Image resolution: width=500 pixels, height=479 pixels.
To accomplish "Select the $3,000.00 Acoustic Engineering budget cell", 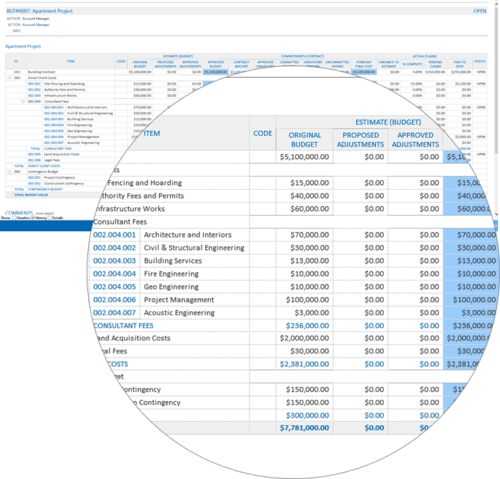I will tap(312, 313).
